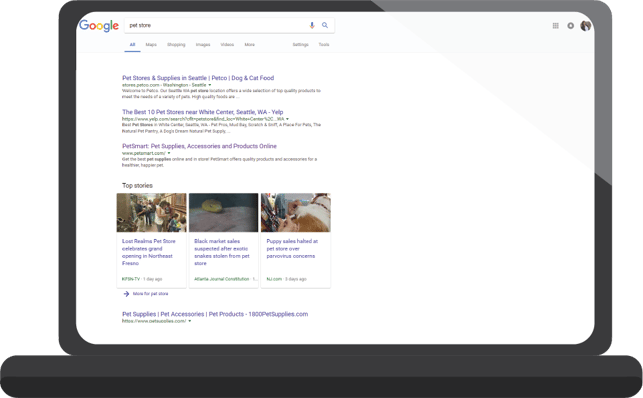The height and width of the screenshot is (398, 643).
Task: Expand the dropdown arrow next to www.petsmart.com
Action: (x=169, y=153)
